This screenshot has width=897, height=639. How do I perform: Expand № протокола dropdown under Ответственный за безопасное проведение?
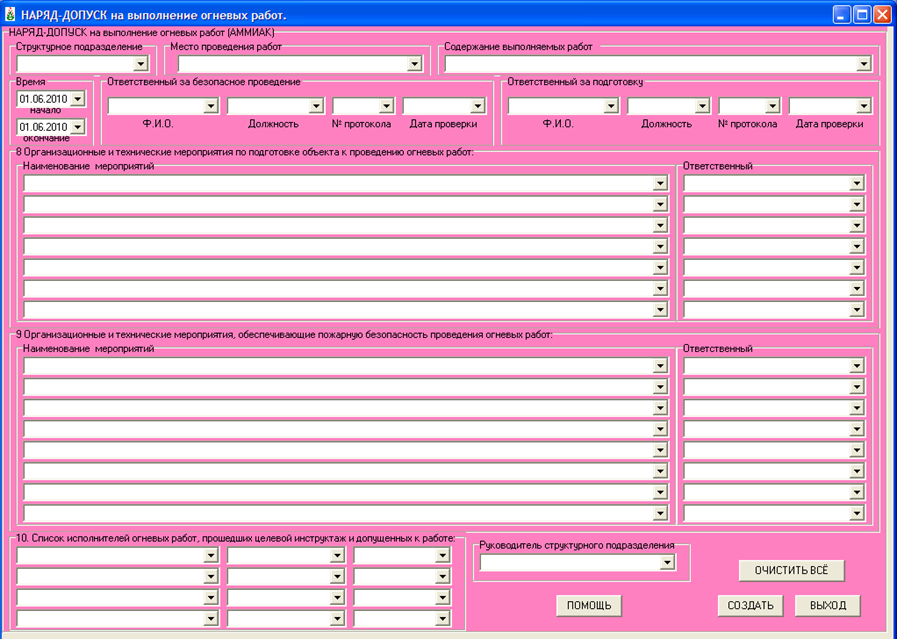386,105
